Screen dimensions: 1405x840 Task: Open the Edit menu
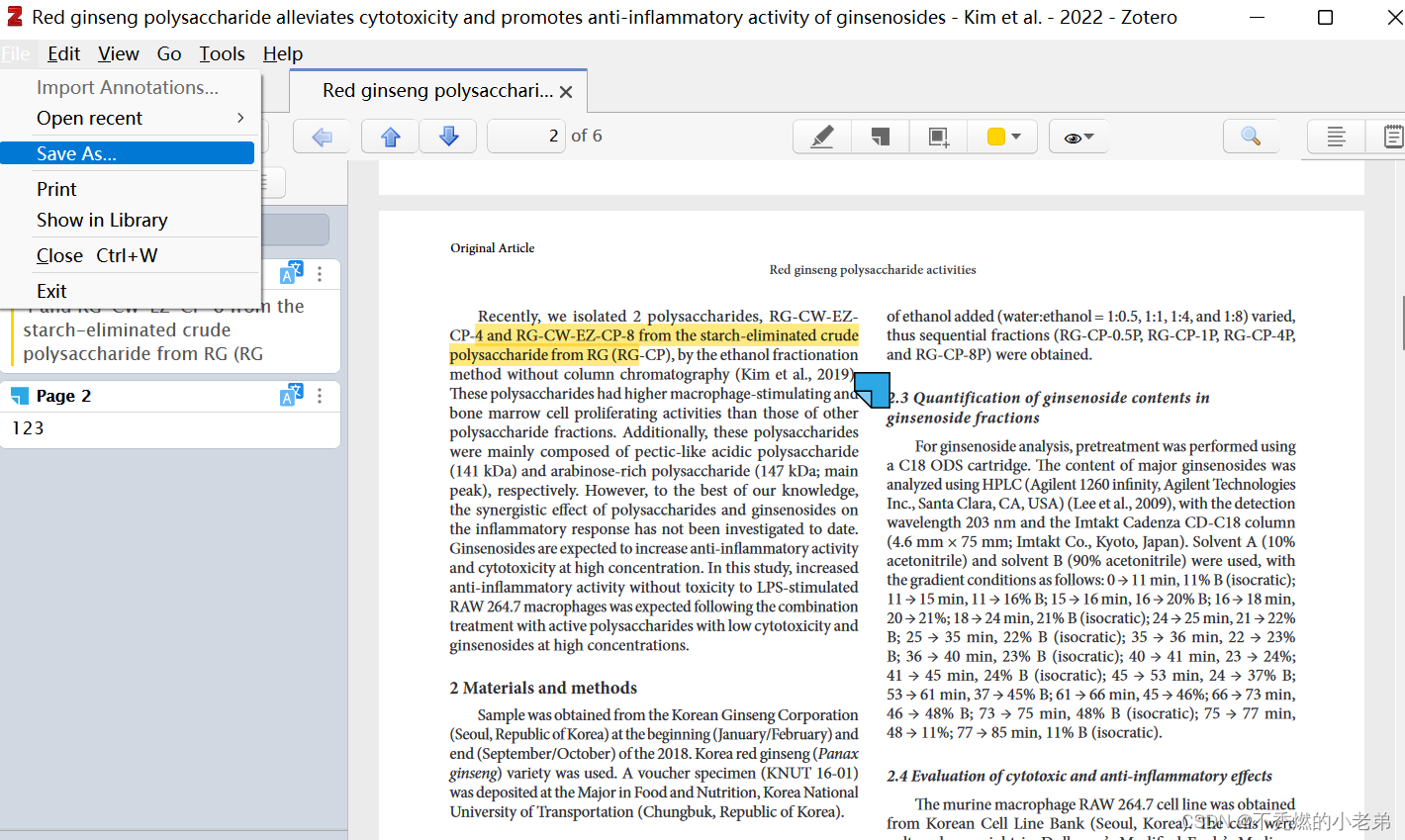point(63,53)
